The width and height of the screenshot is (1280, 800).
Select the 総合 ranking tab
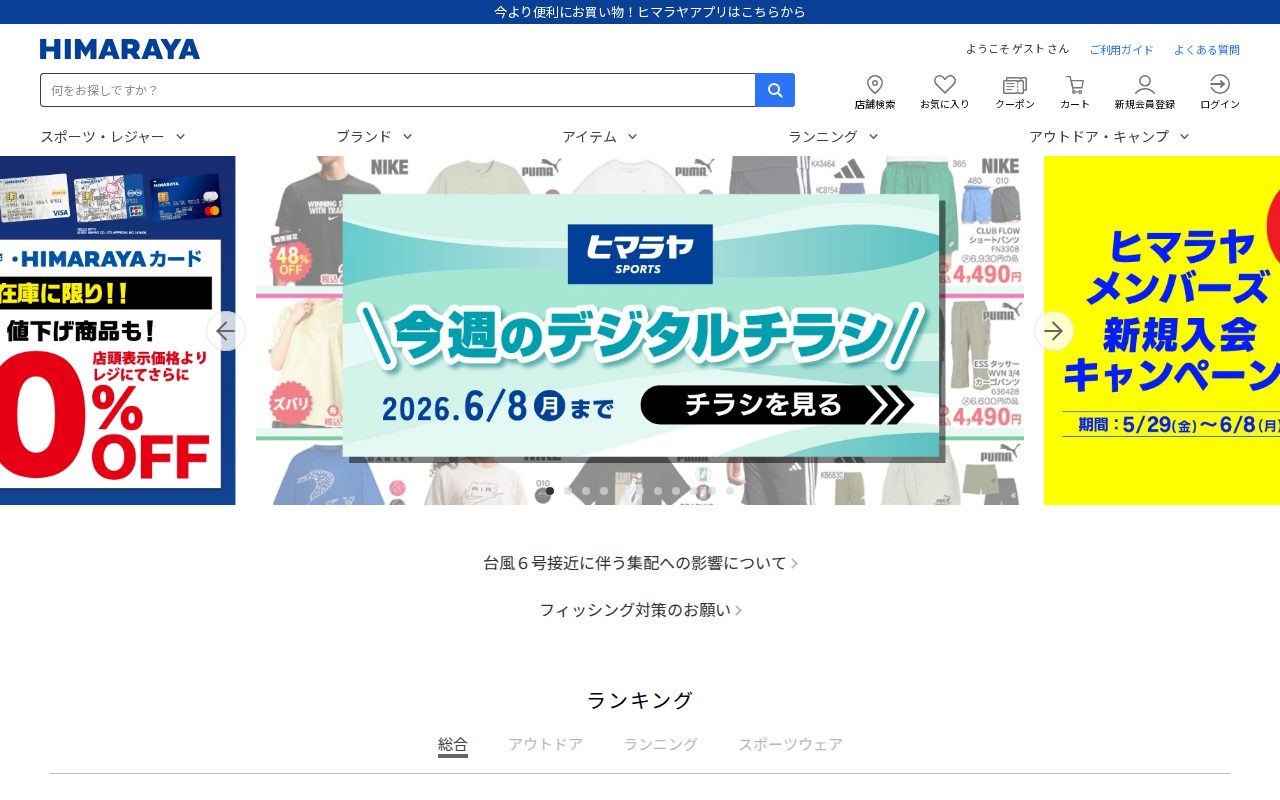[453, 745]
